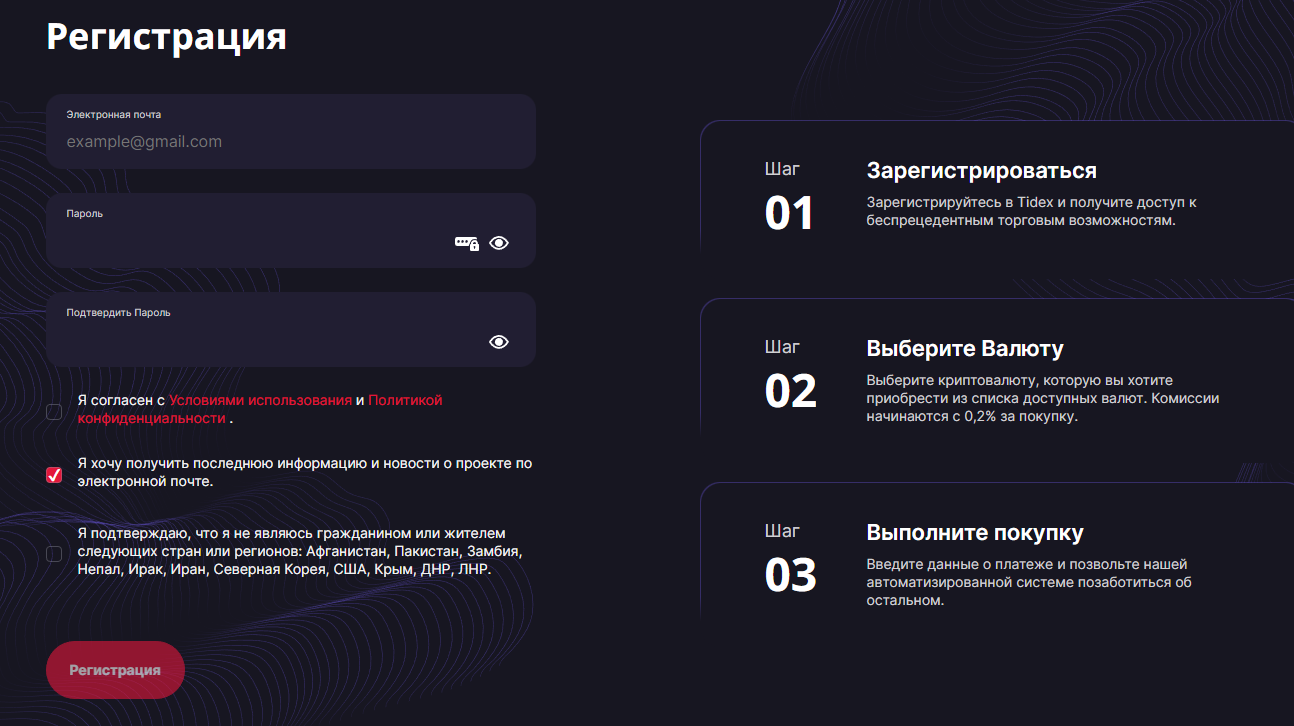Click the password generator icon

[x=466, y=242]
